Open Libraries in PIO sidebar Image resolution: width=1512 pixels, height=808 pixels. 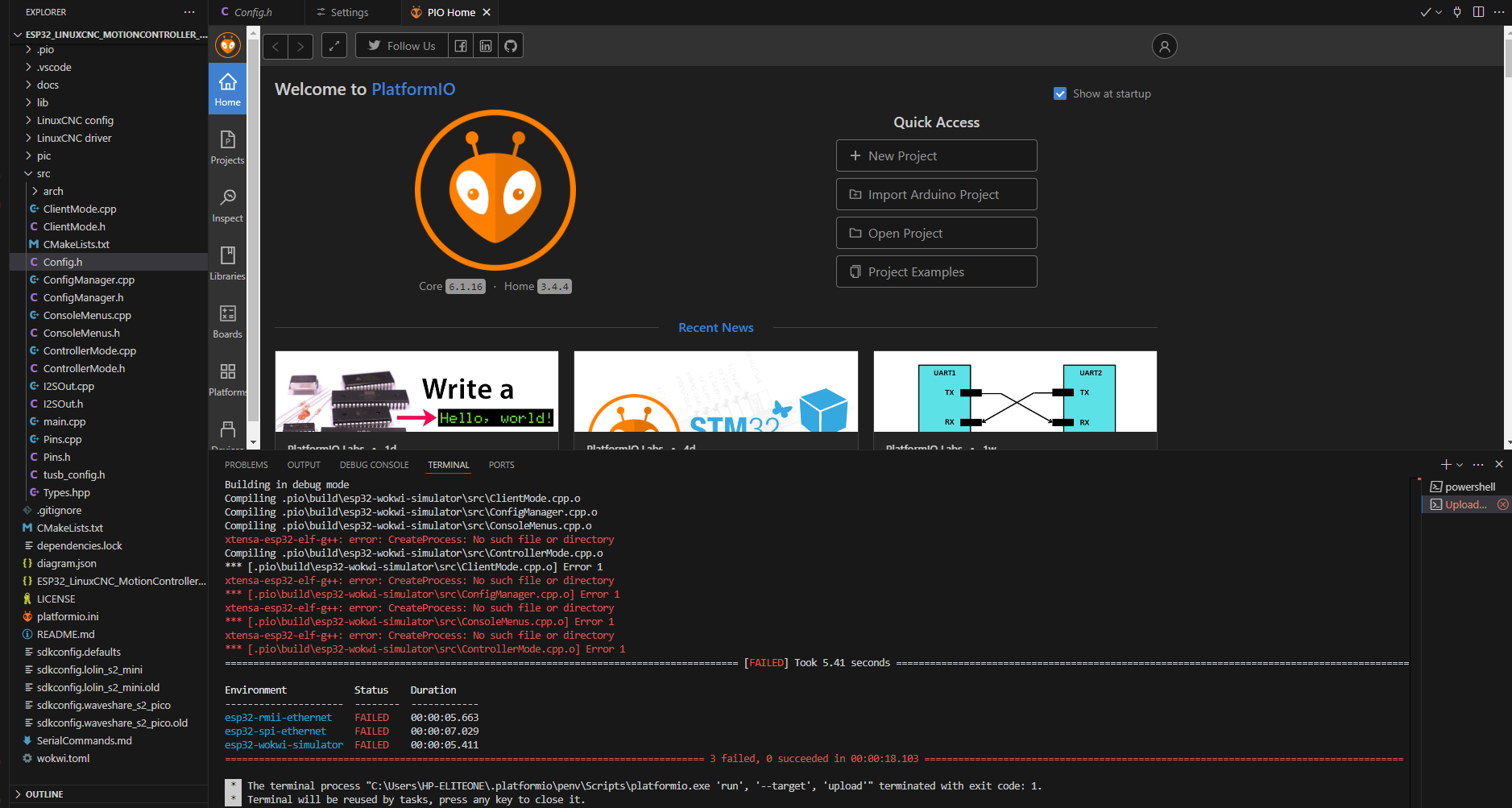pyautogui.click(x=228, y=263)
